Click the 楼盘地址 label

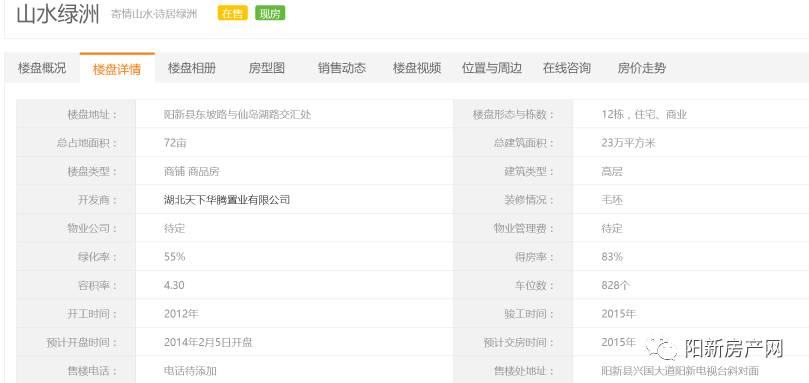point(92,115)
